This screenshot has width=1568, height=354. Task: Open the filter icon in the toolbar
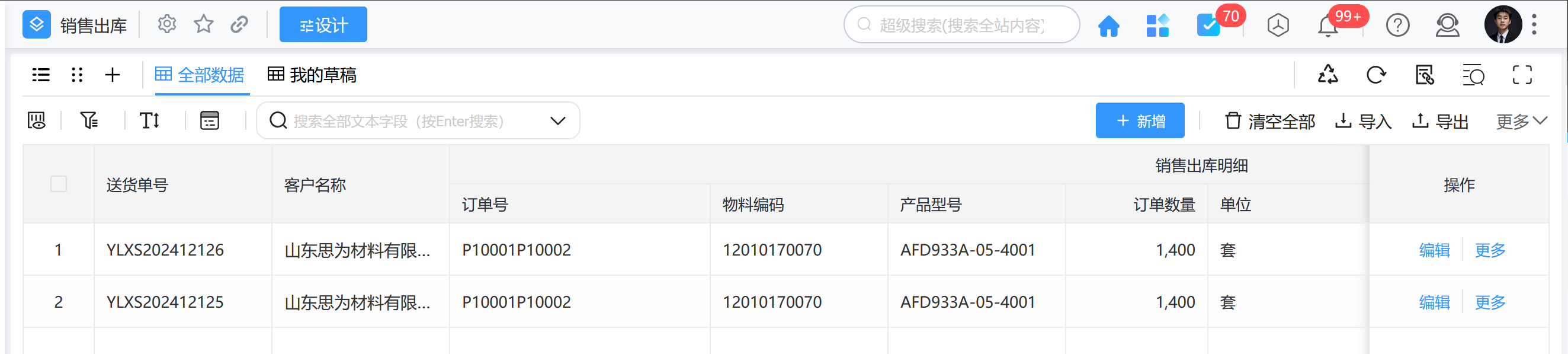tap(89, 120)
